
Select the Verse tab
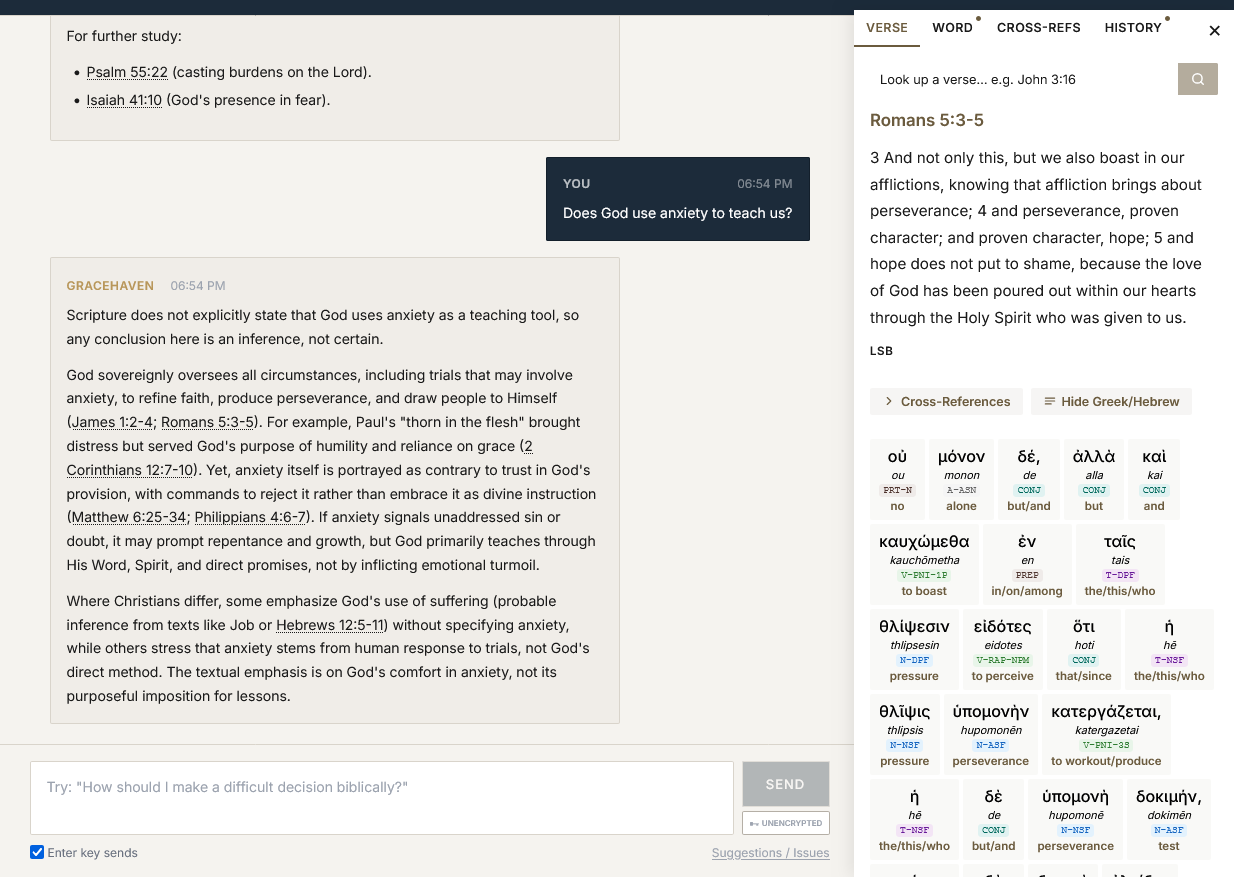tap(886, 28)
